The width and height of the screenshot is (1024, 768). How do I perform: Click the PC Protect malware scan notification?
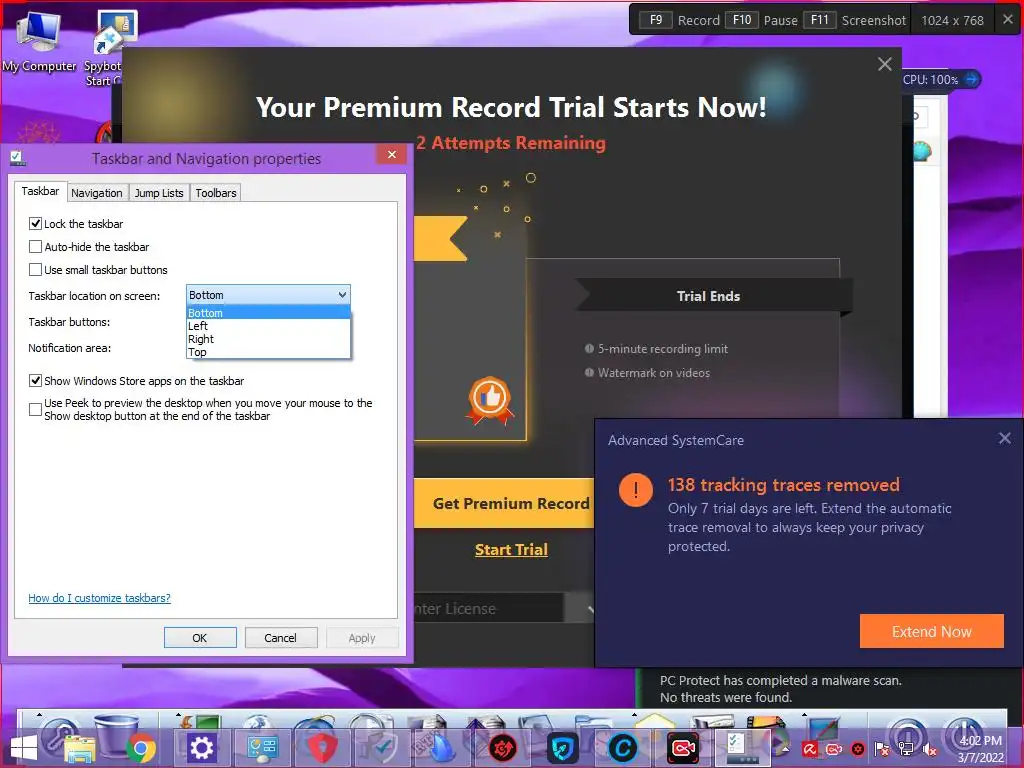coord(780,688)
